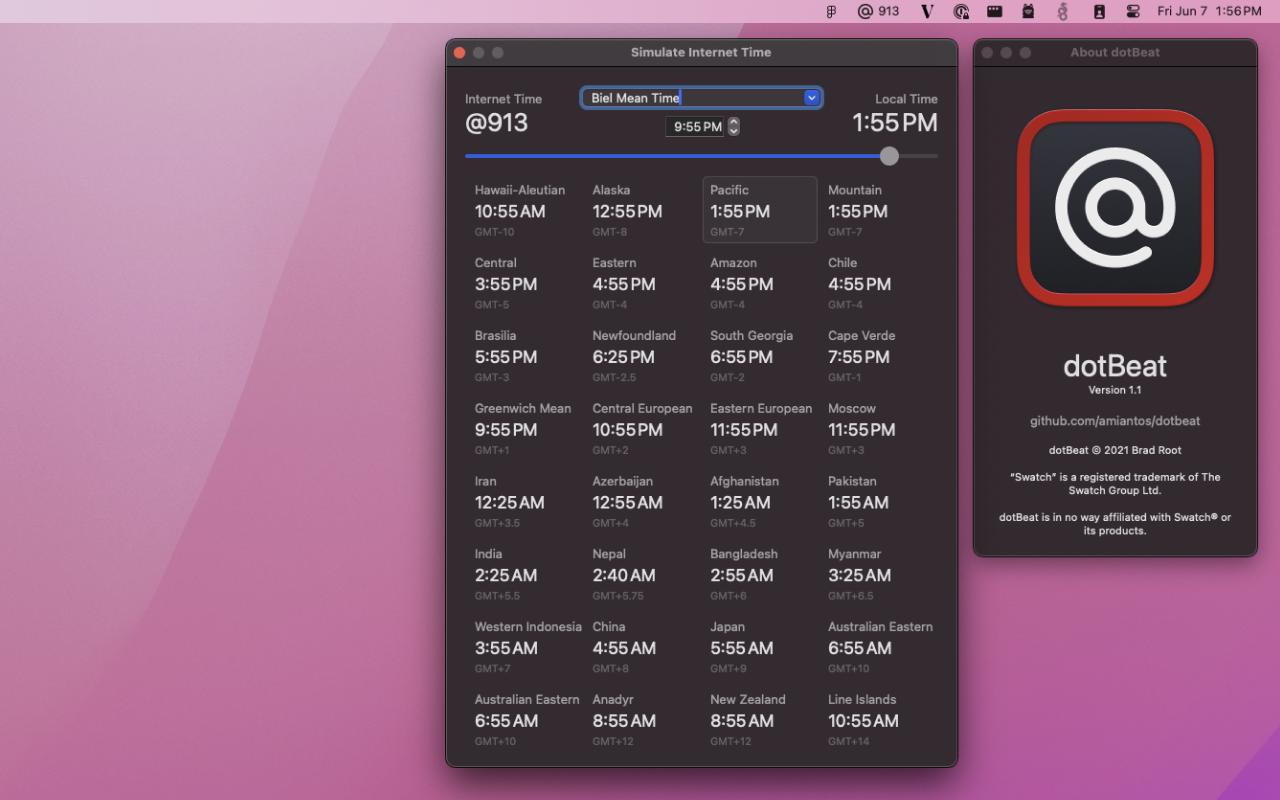Click the 9:55 PM time input field
This screenshot has width=1280, height=800.
click(x=696, y=127)
